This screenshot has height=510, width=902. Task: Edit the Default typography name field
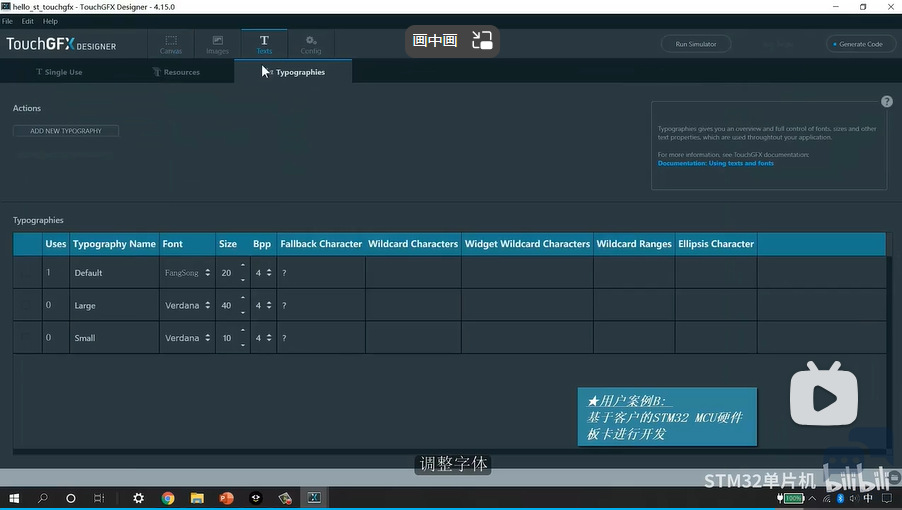114,273
